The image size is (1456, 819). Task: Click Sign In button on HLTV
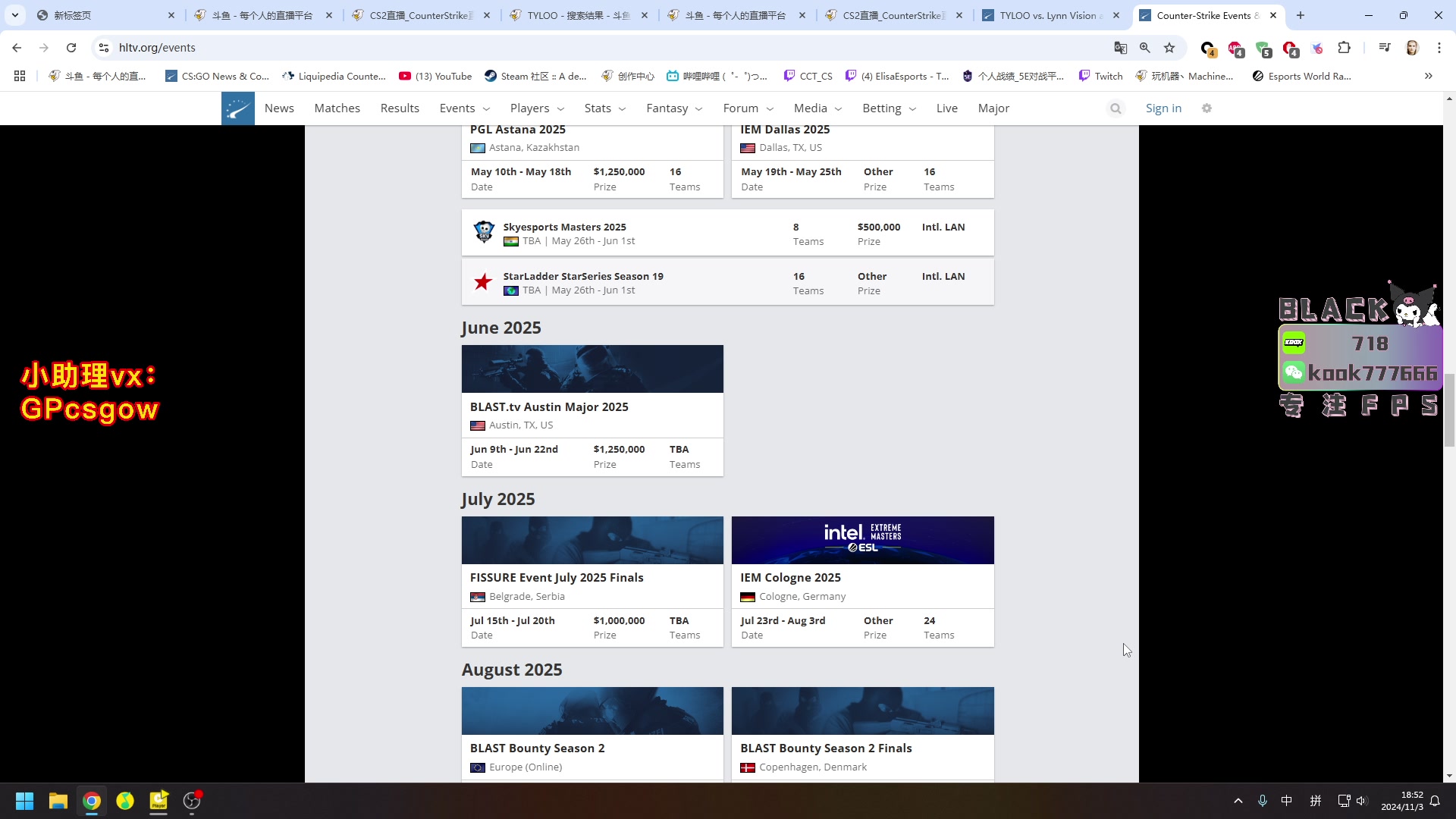pyautogui.click(x=1163, y=107)
